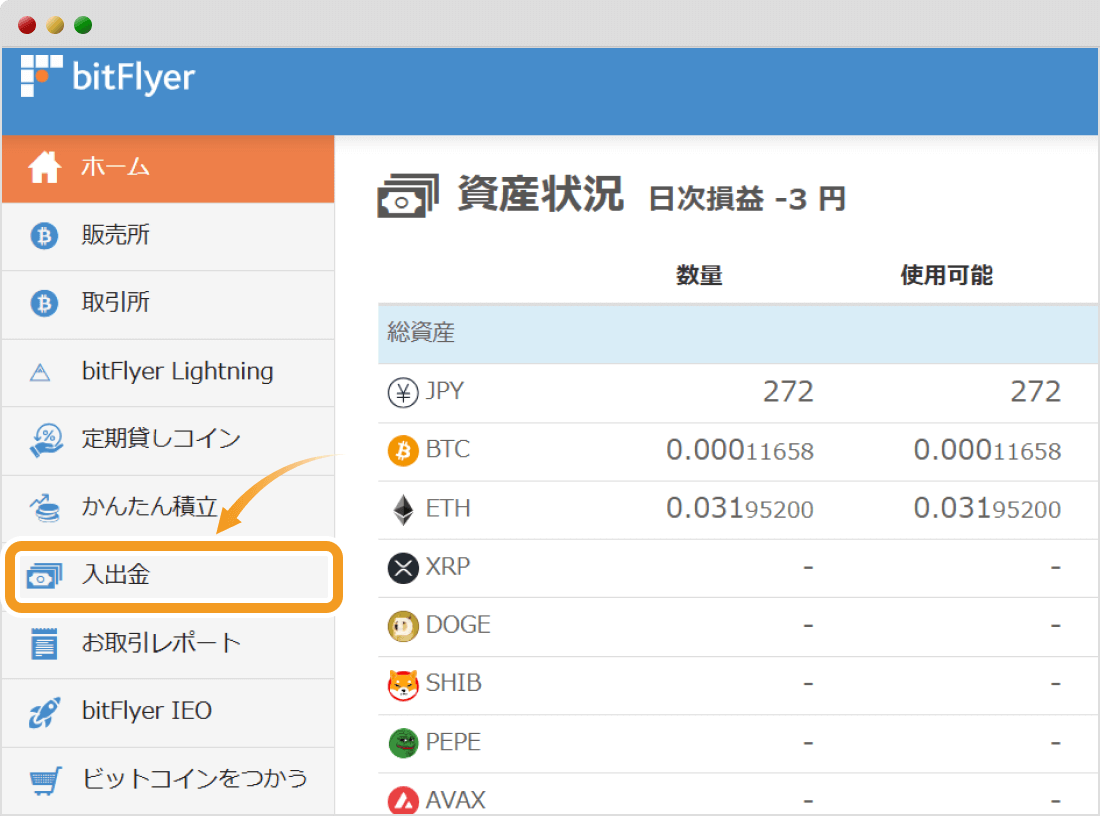Click BTC quantity 0.00011658
Viewport: 1100px width, 816px height.
click(x=740, y=450)
